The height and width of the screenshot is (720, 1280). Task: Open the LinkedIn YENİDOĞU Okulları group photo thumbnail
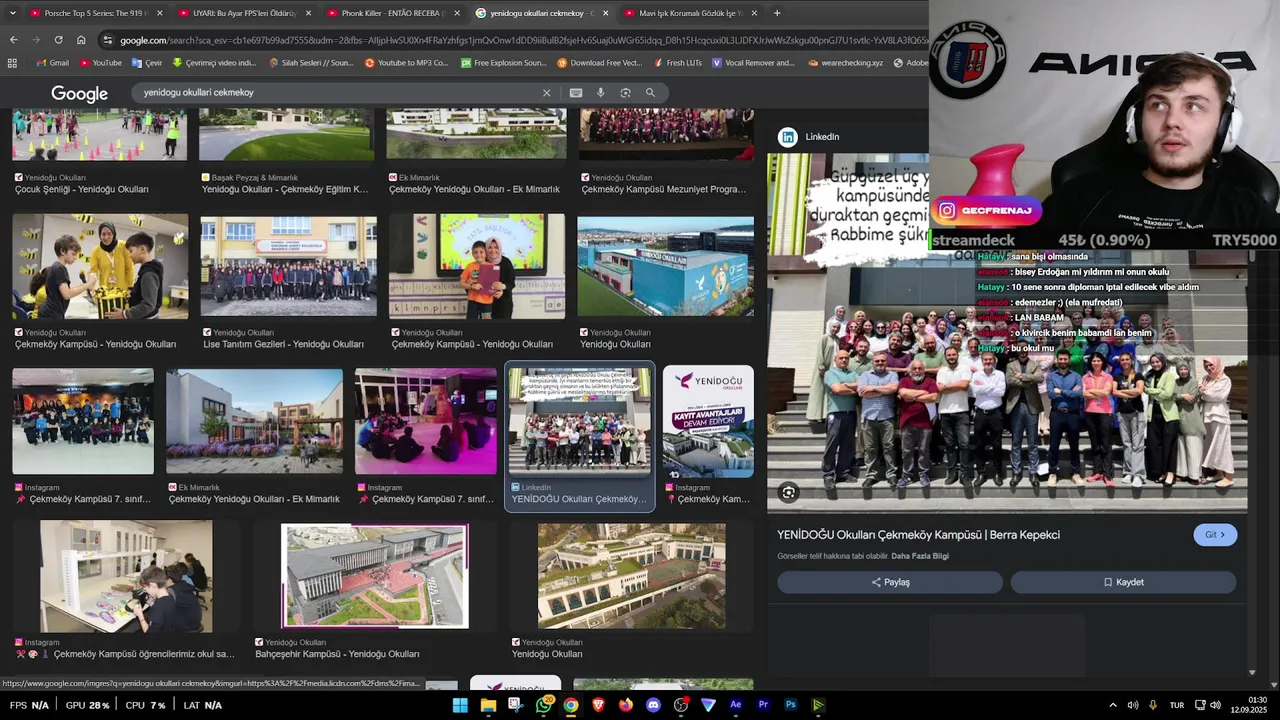(x=579, y=420)
